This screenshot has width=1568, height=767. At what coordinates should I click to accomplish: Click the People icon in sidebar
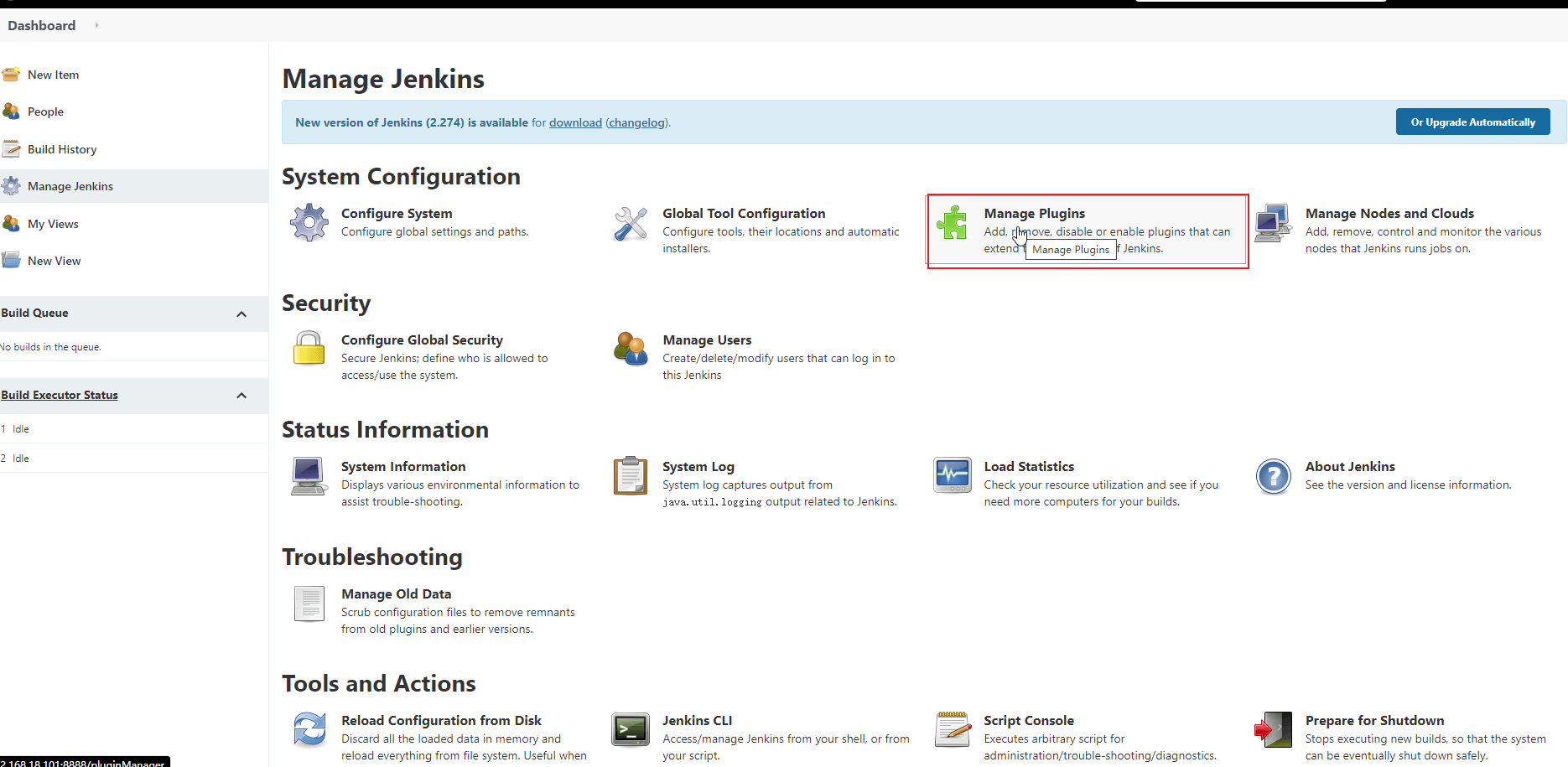coord(11,111)
